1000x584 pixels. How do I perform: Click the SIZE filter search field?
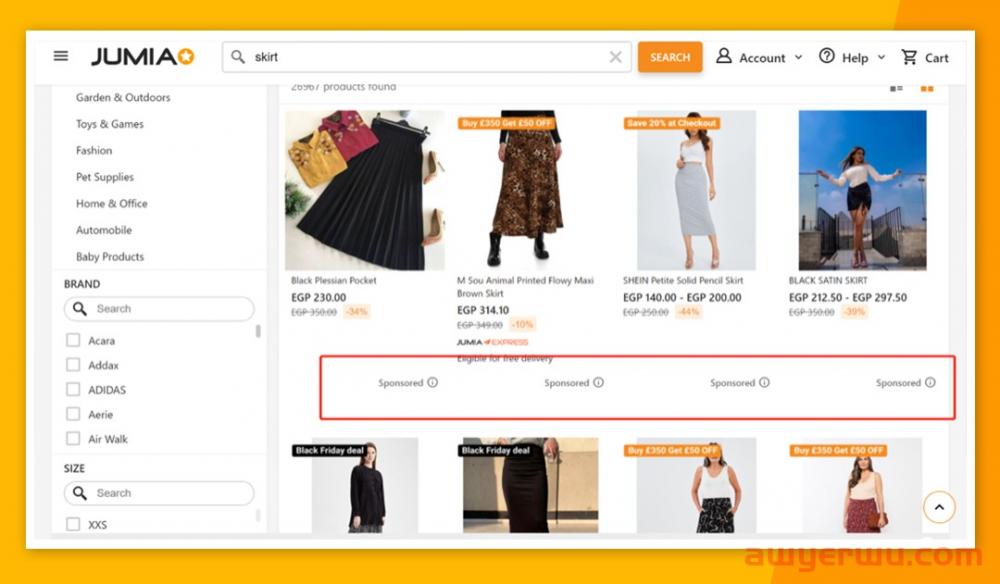[x=159, y=493]
